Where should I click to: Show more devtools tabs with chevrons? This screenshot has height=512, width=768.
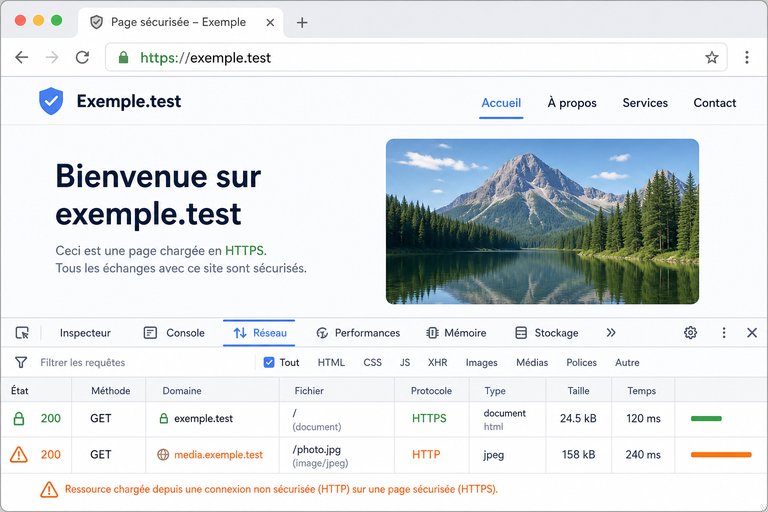click(611, 333)
